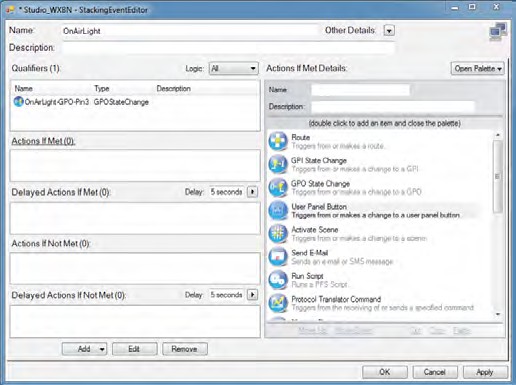
Task: Click the Delayed Actions If Met list box
Action: pyautogui.click(x=135, y=218)
